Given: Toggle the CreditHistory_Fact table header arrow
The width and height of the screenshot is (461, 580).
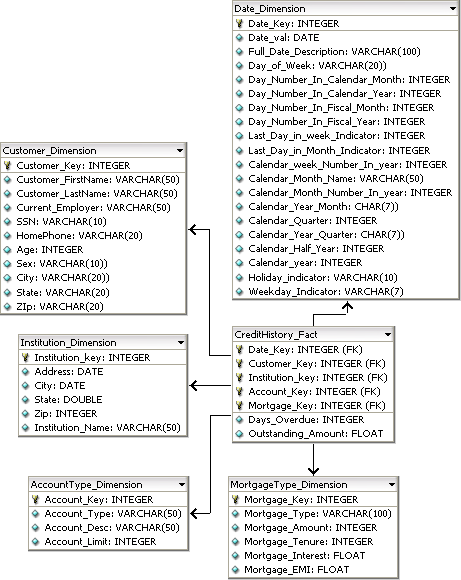Looking at the screenshot, I should click(x=388, y=334).
